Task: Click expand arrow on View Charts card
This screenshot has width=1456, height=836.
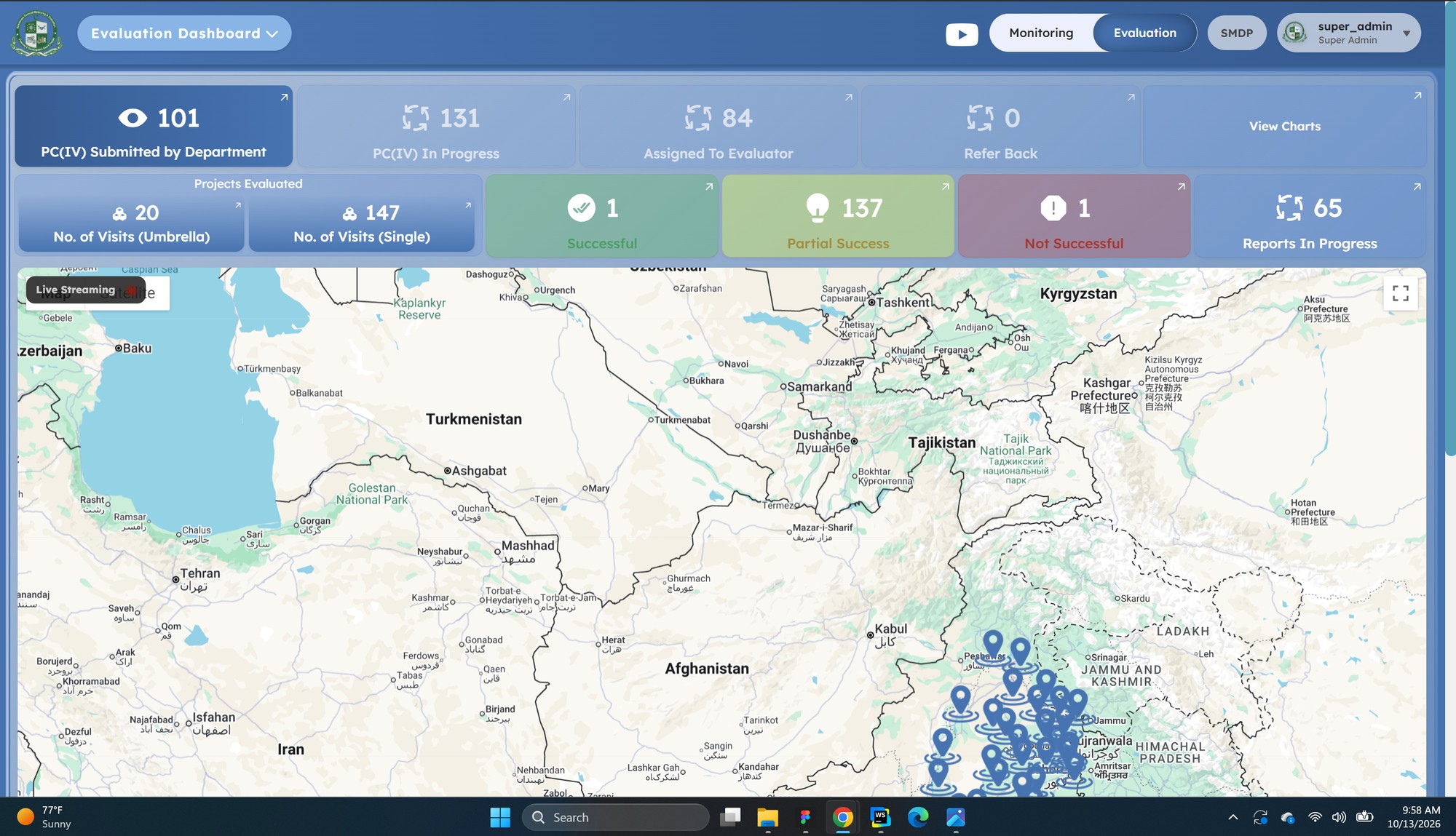Action: tap(1417, 96)
